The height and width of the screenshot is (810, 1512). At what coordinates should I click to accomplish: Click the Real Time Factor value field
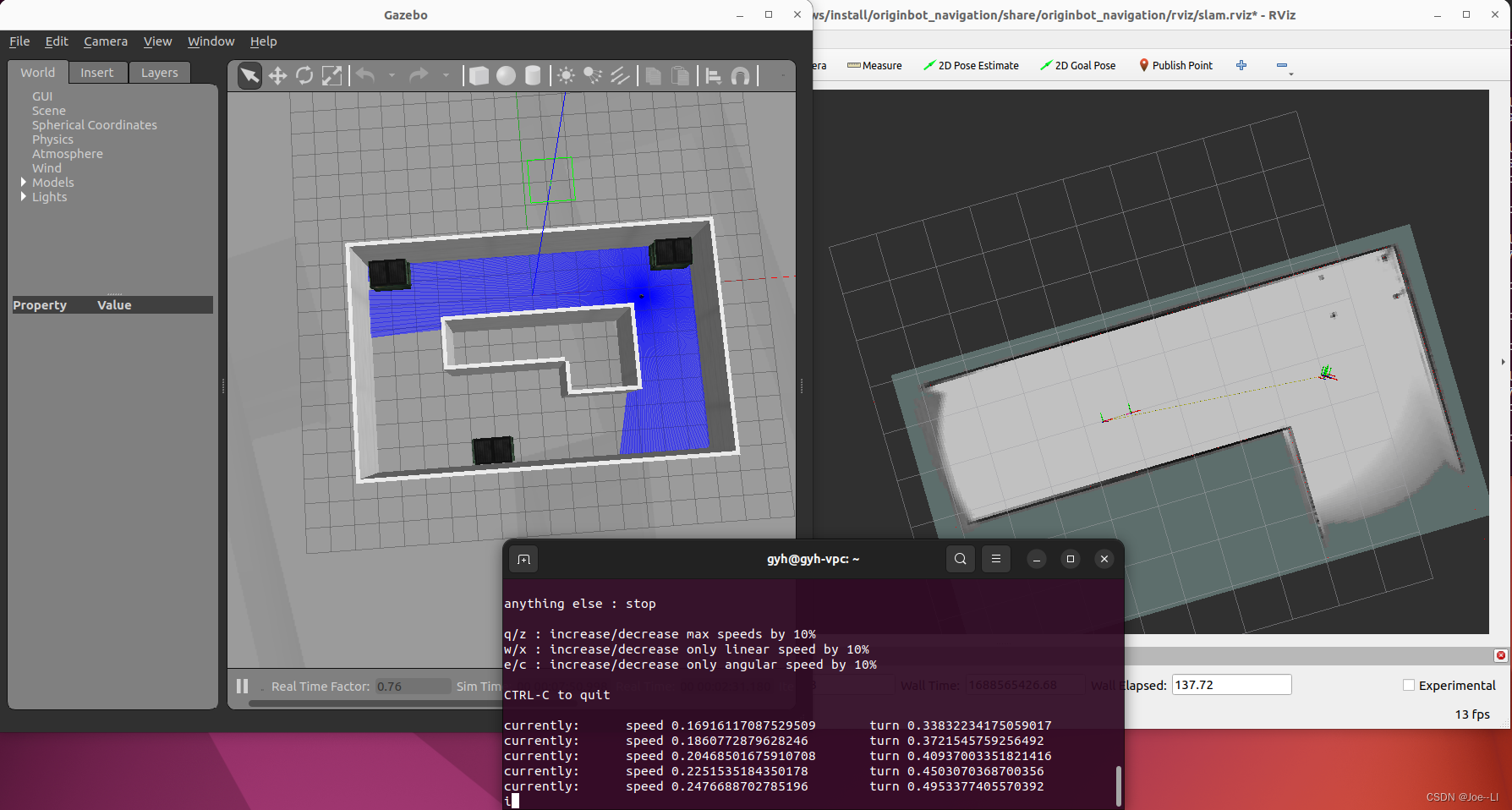[413, 687]
